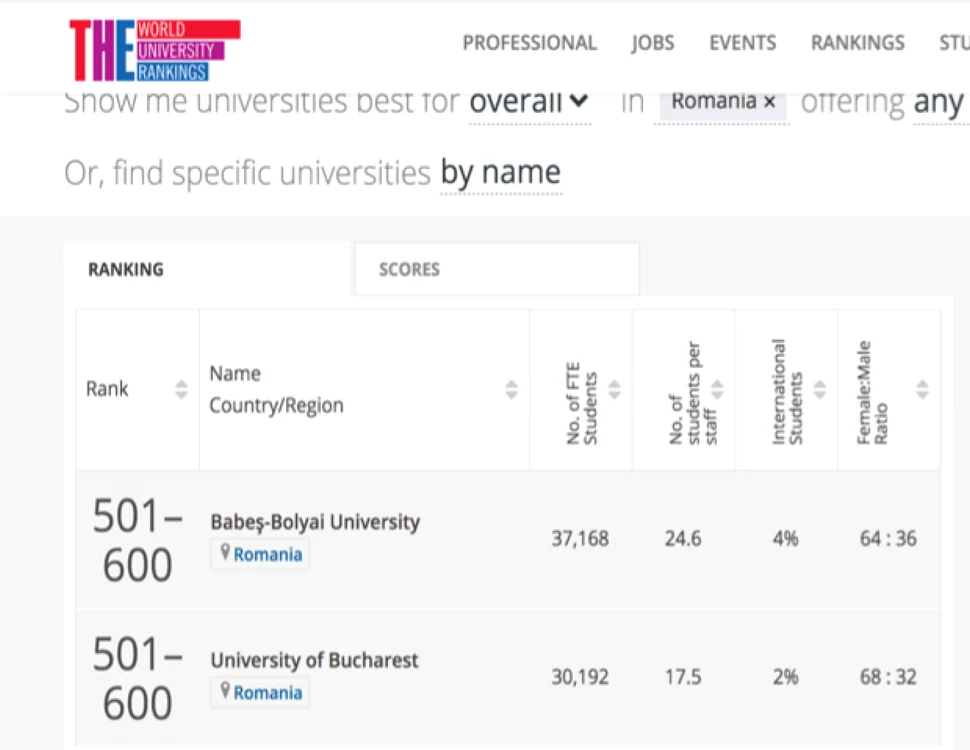Click University of Bucharest's 501–600 rank

pyautogui.click(x=137, y=679)
